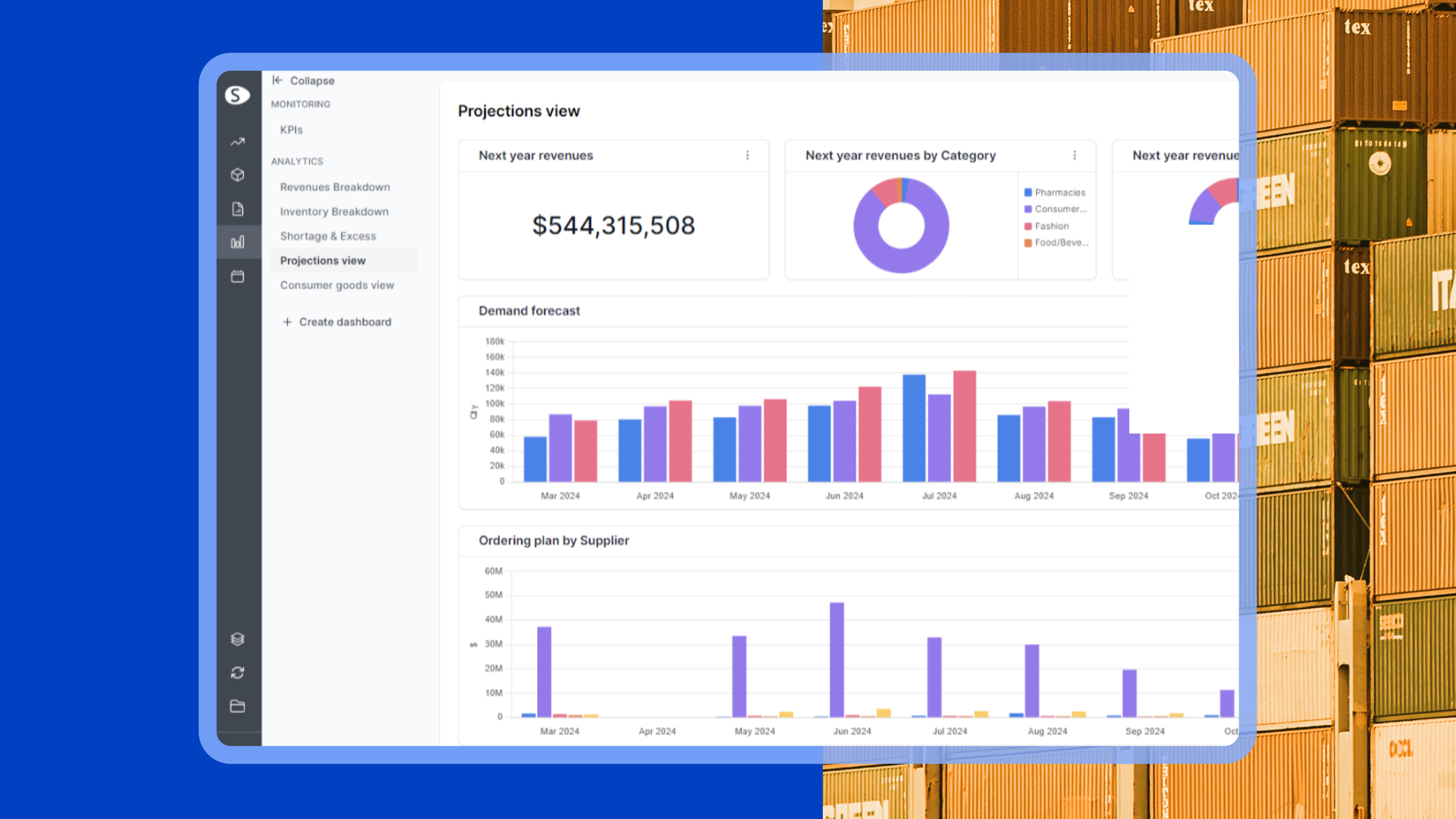Open options menu for Next year revenues
Viewport: 1456px width, 819px height.
pyautogui.click(x=747, y=155)
